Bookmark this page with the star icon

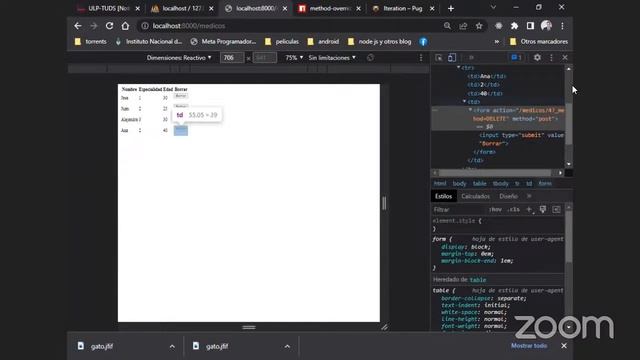coord(479,26)
